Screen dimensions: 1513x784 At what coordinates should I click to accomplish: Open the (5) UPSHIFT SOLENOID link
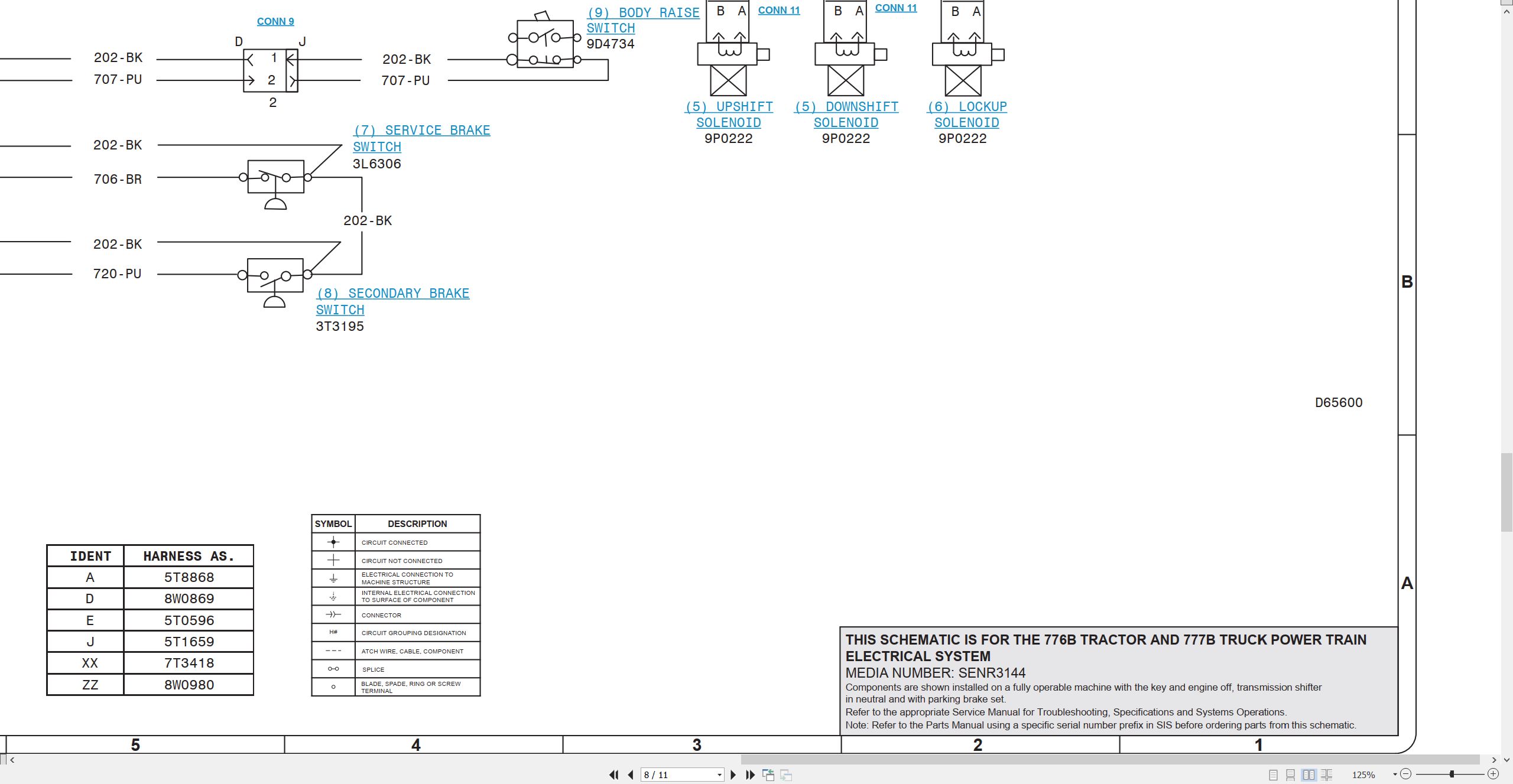pyautogui.click(x=729, y=115)
